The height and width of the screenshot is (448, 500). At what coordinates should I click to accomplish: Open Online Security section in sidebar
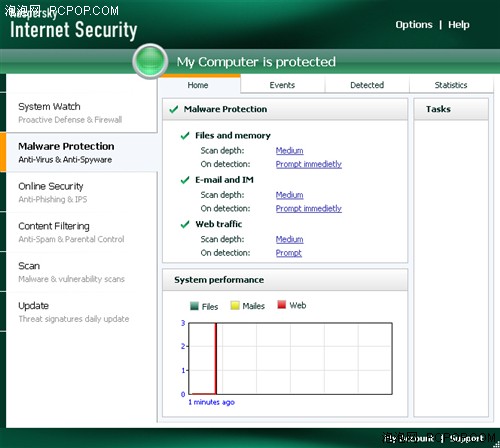click(x=82, y=192)
